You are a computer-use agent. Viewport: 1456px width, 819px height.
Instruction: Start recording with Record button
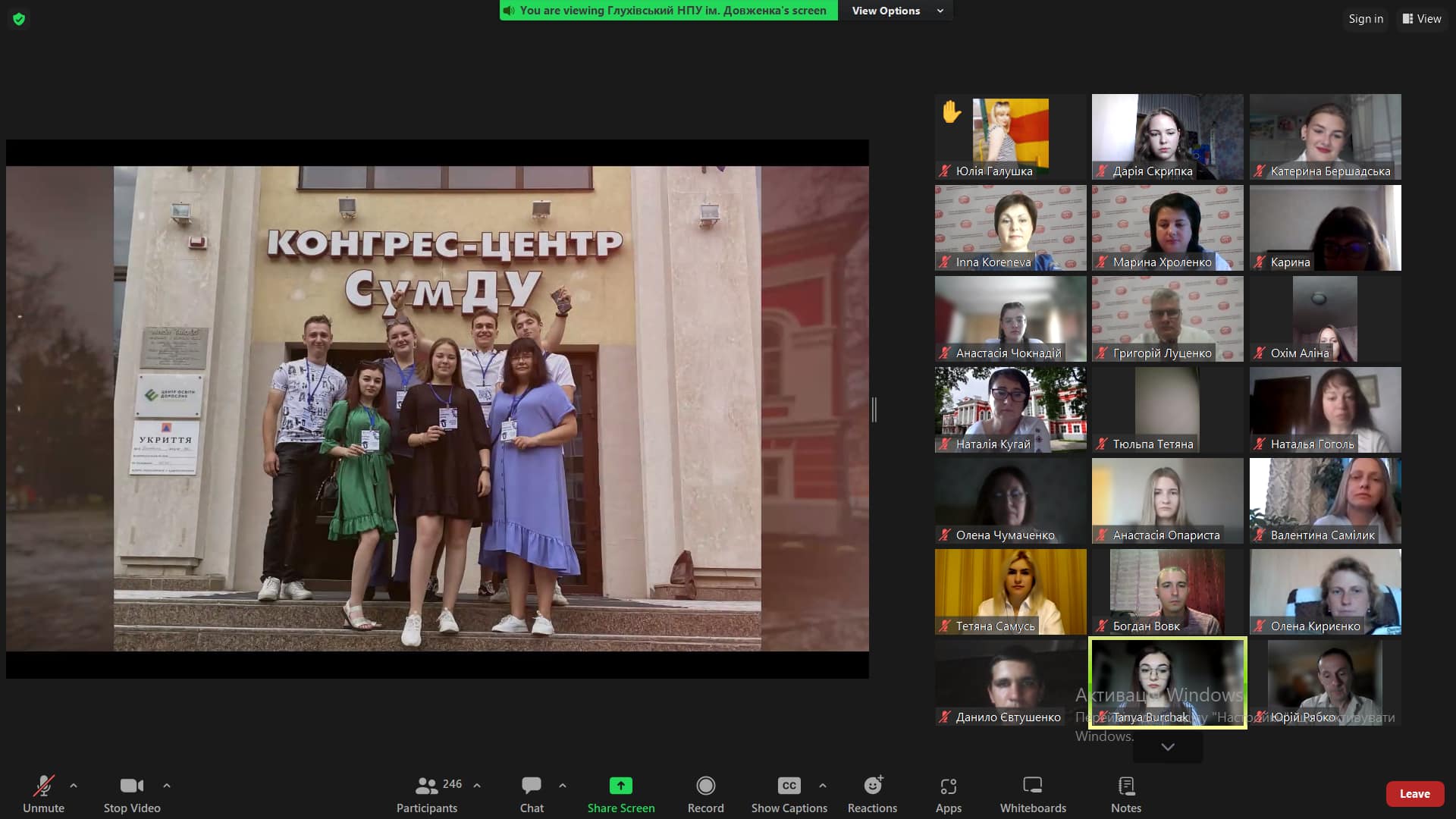(705, 794)
